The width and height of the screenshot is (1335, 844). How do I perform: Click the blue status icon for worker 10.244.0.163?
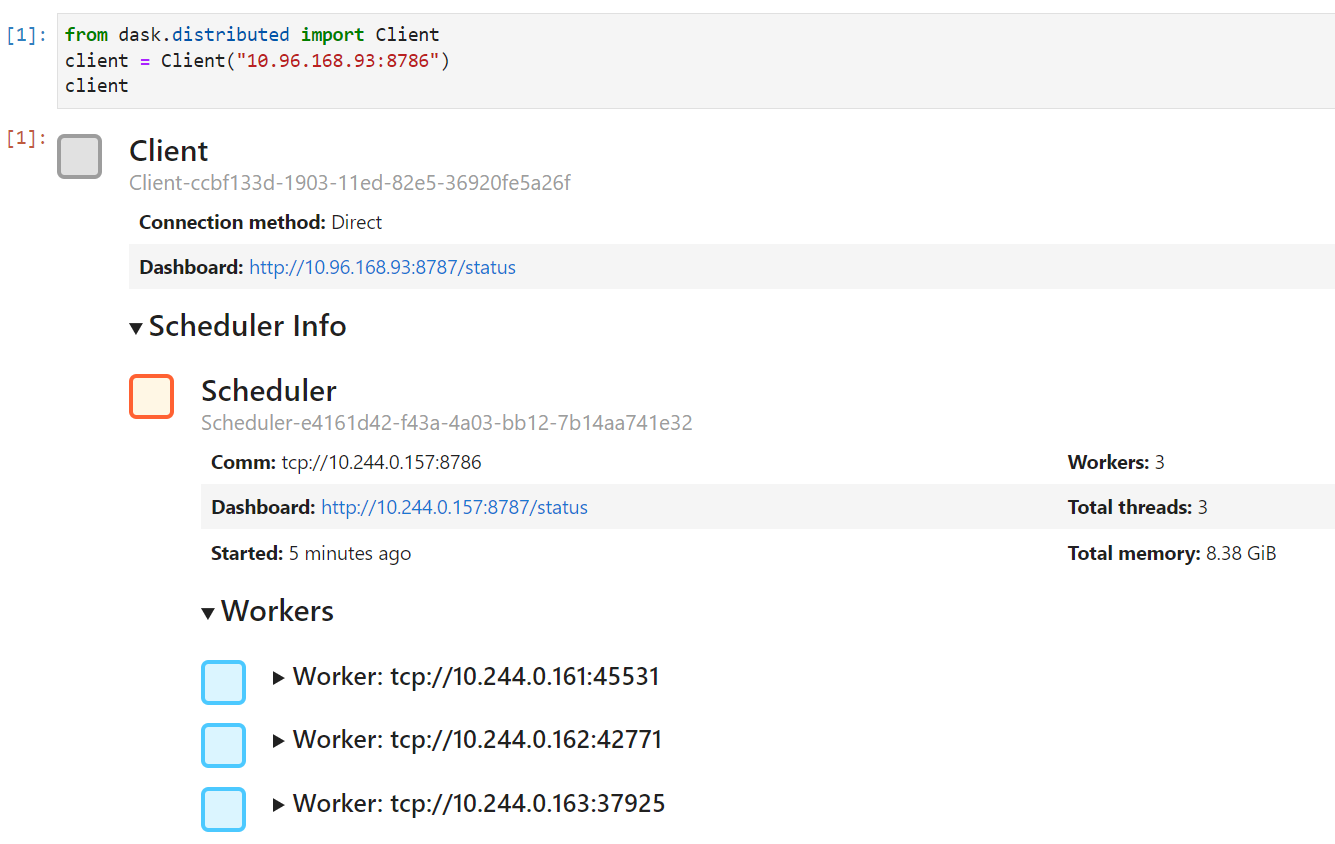(223, 809)
